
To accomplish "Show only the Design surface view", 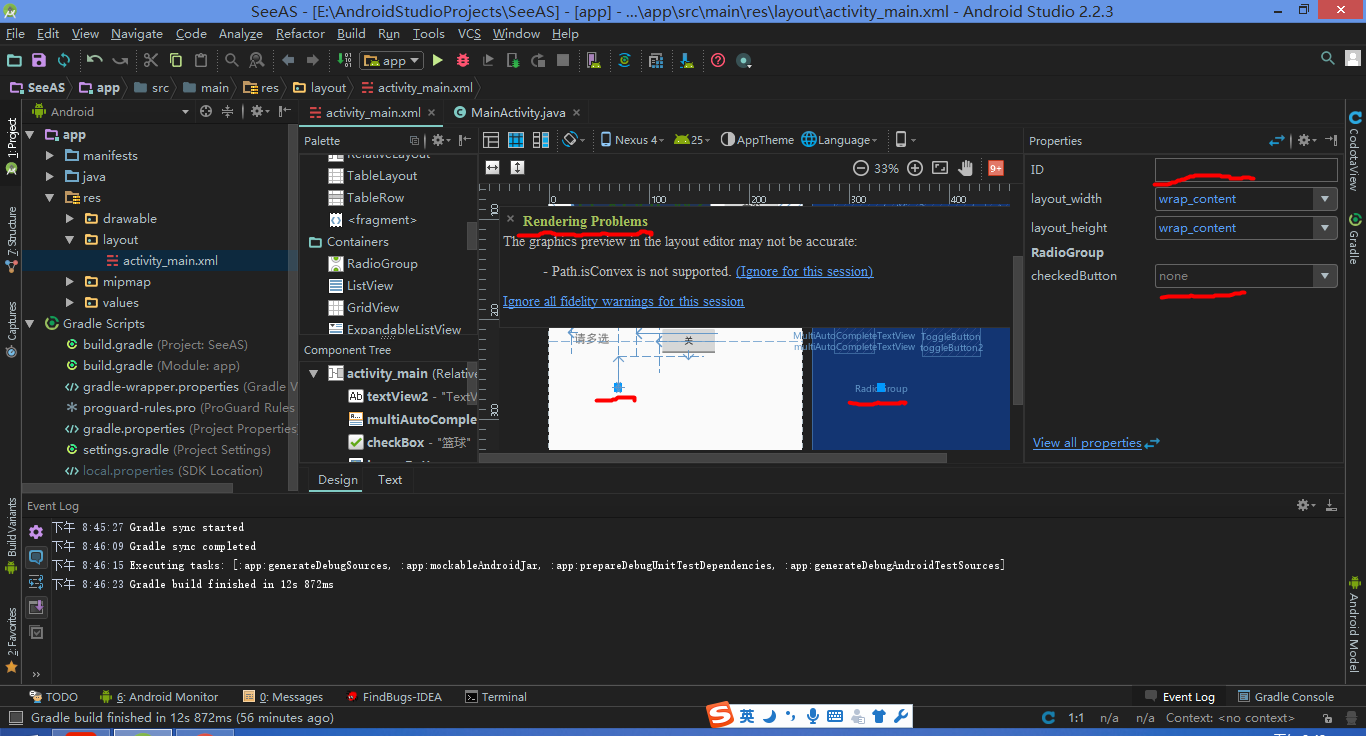I will click(491, 140).
